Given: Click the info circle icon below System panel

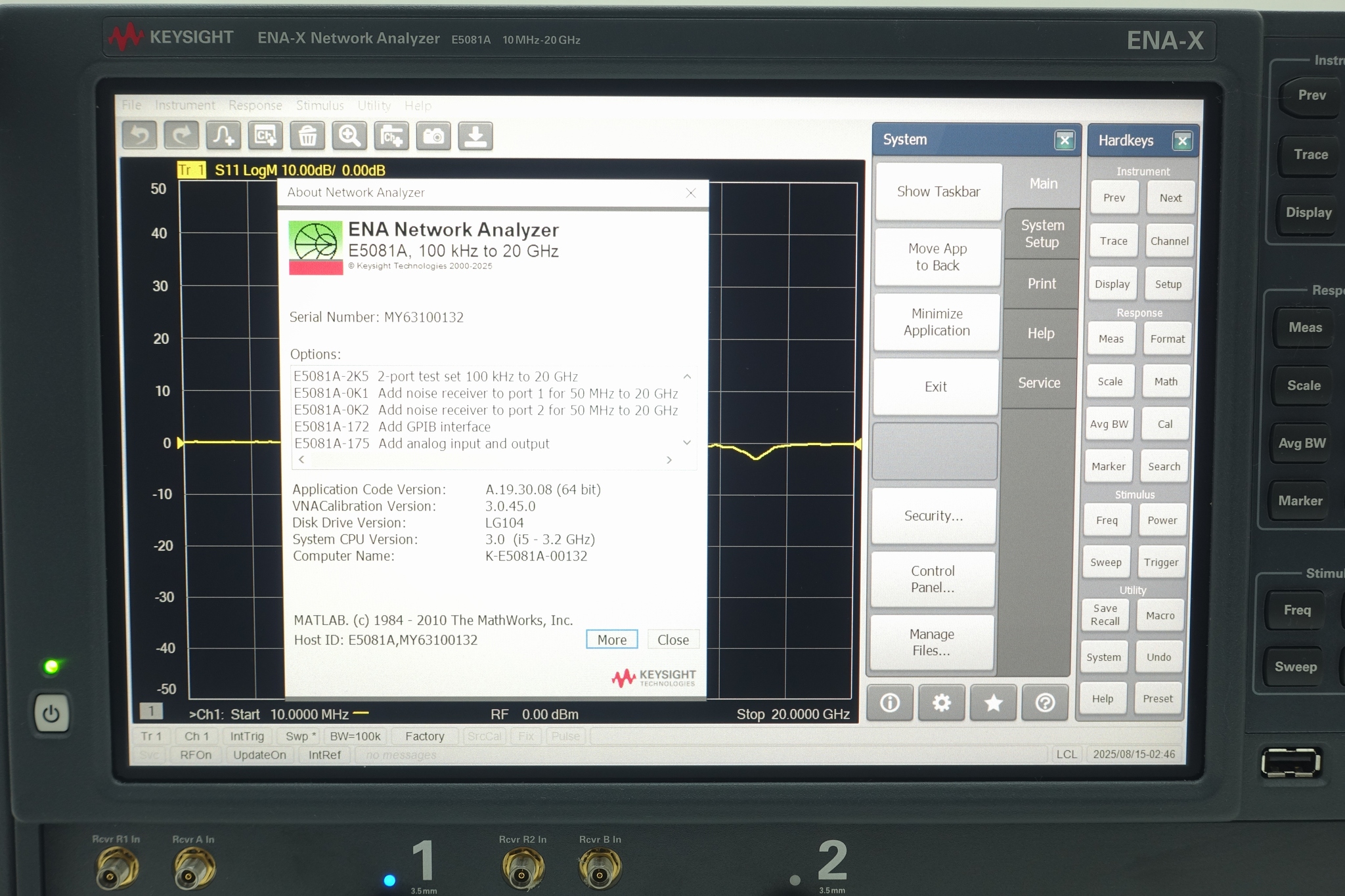Looking at the screenshot, I should pos(890,703).
